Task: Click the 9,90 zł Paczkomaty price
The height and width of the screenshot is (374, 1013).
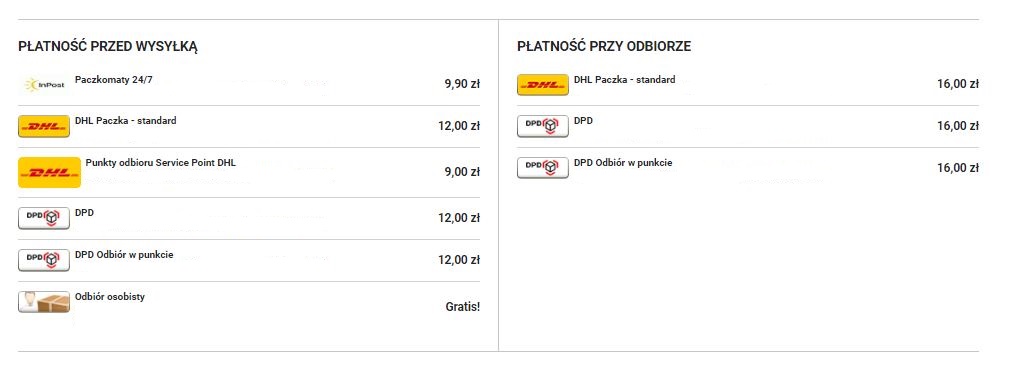Action: pyautogui.click(x=462, y=85)
